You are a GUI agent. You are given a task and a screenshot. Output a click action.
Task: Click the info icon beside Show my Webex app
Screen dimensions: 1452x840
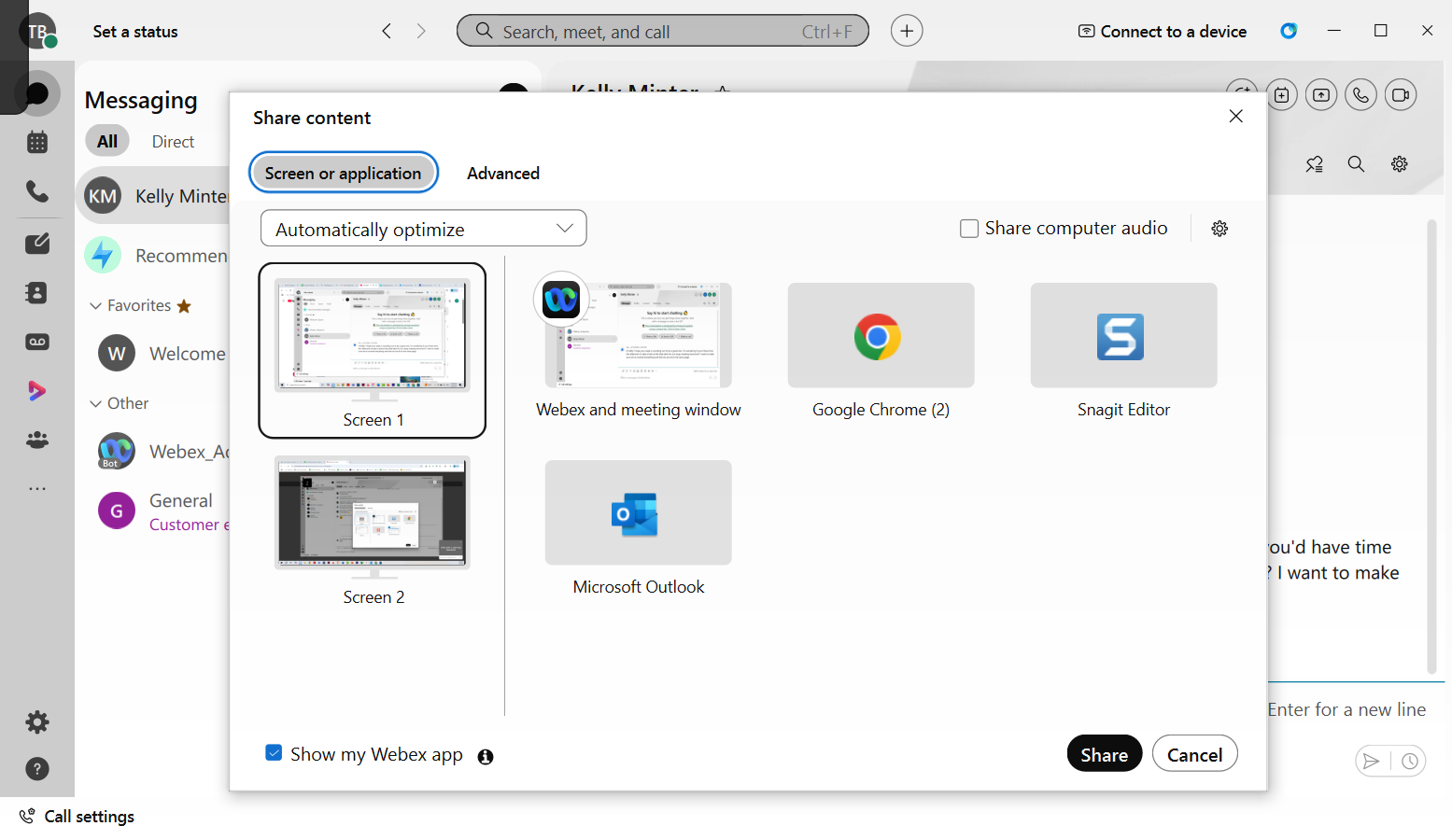pos(486,757)
